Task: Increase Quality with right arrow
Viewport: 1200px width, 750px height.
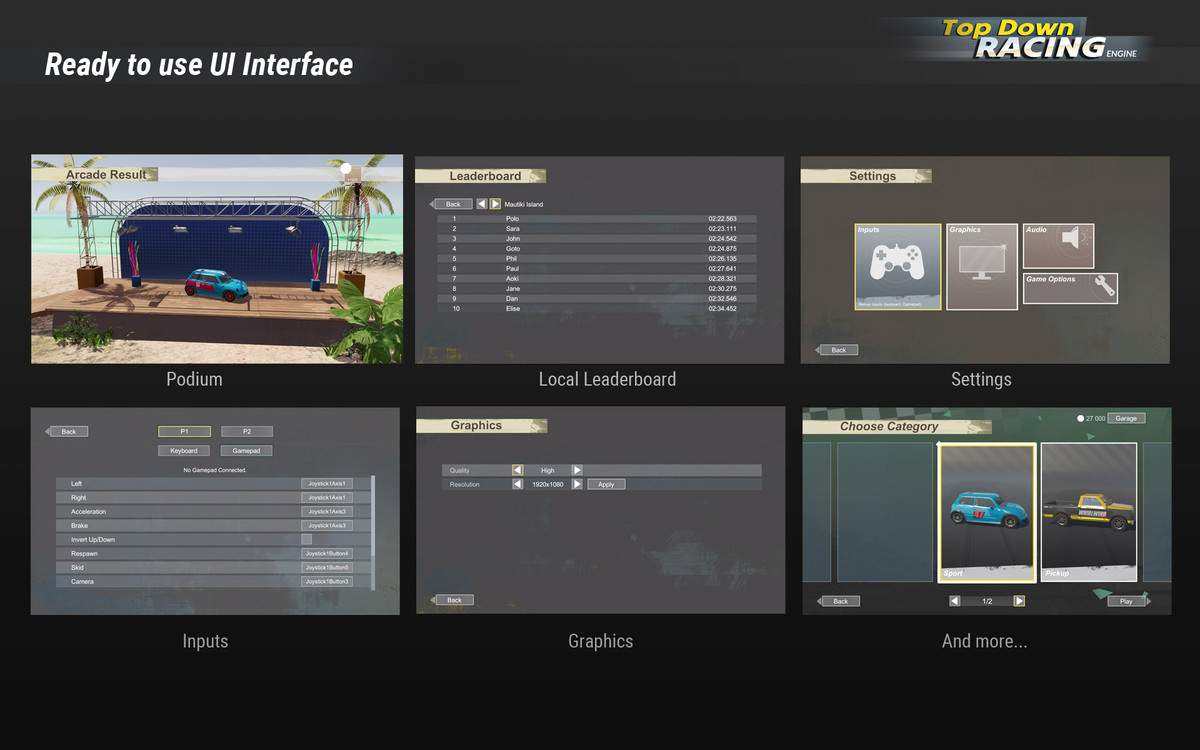Action: tap(577, 470)
